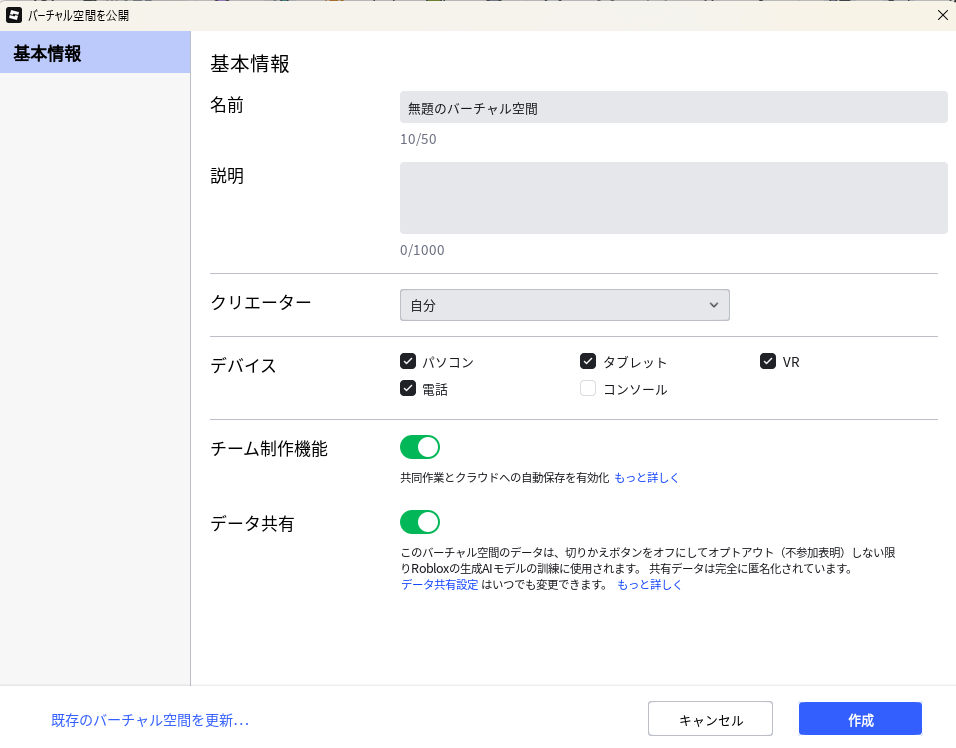Click the 説明 description text area

674,198
